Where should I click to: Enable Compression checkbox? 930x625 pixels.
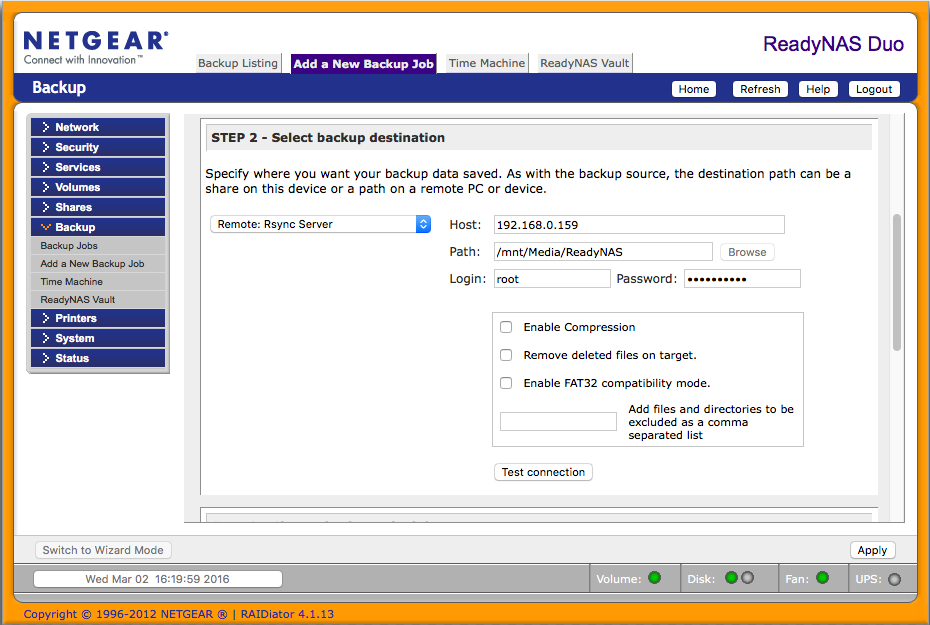(506, 327)
